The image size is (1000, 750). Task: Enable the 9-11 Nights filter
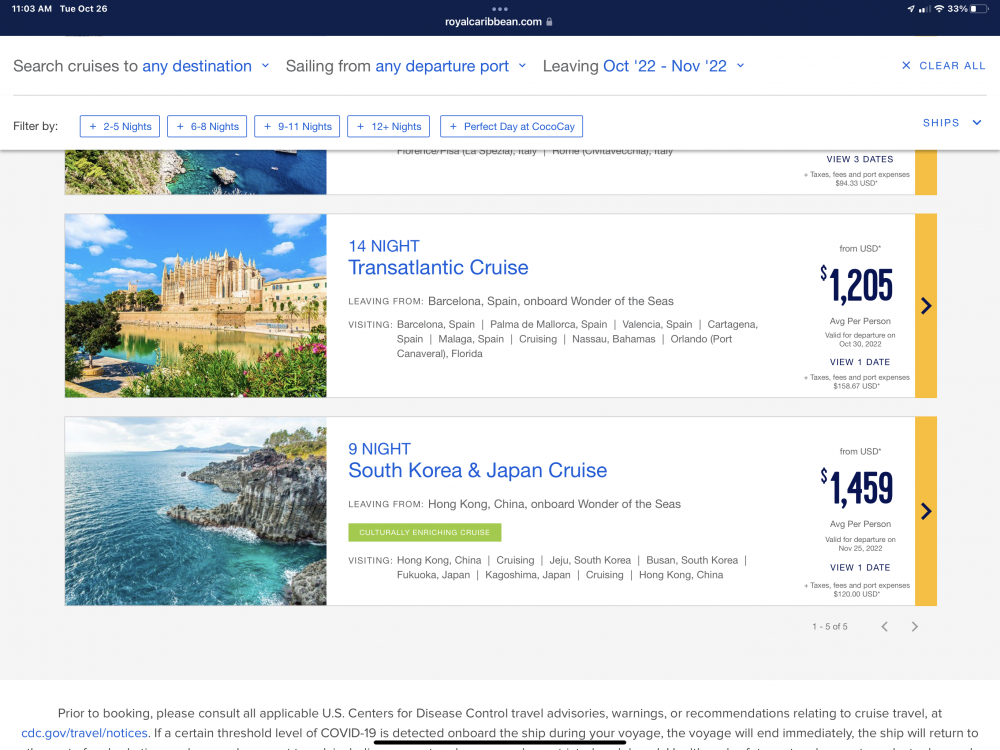pos(297,127)
